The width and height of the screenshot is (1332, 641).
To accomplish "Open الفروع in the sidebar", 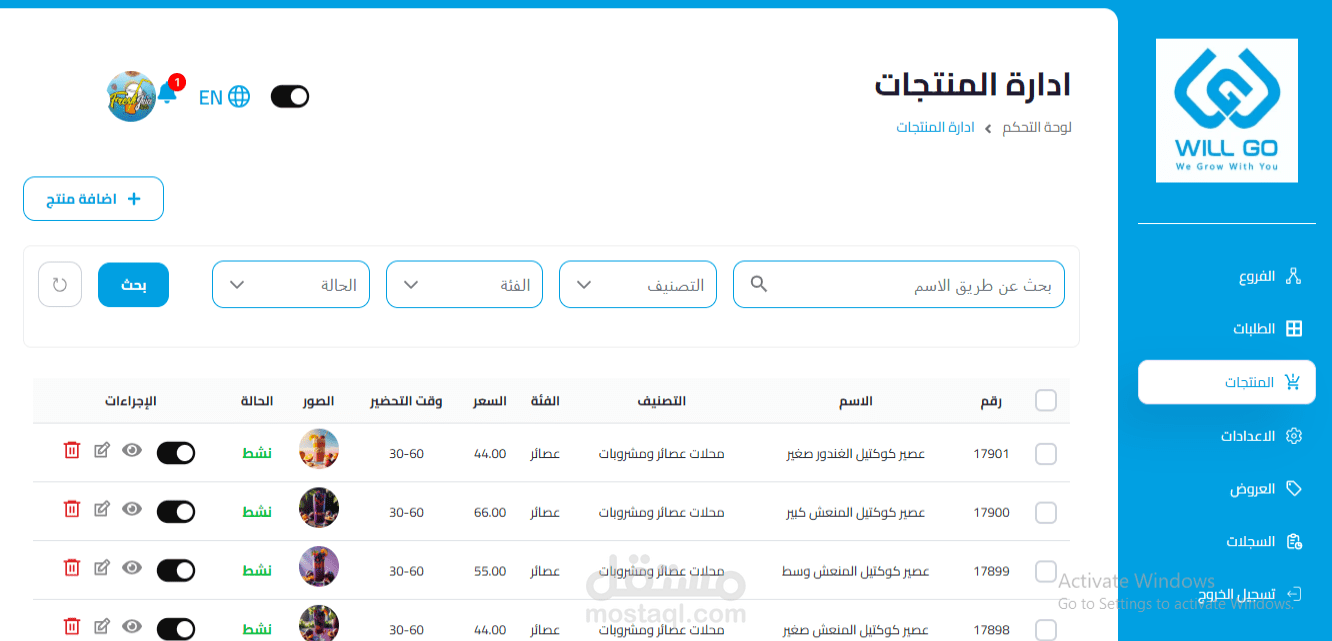I will tap(1227, 276).
